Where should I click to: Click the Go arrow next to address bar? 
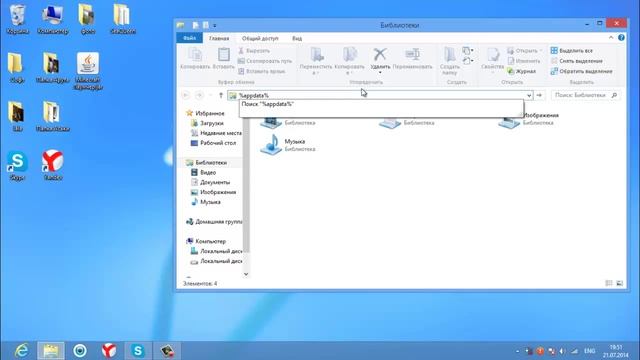pos(539,95)
